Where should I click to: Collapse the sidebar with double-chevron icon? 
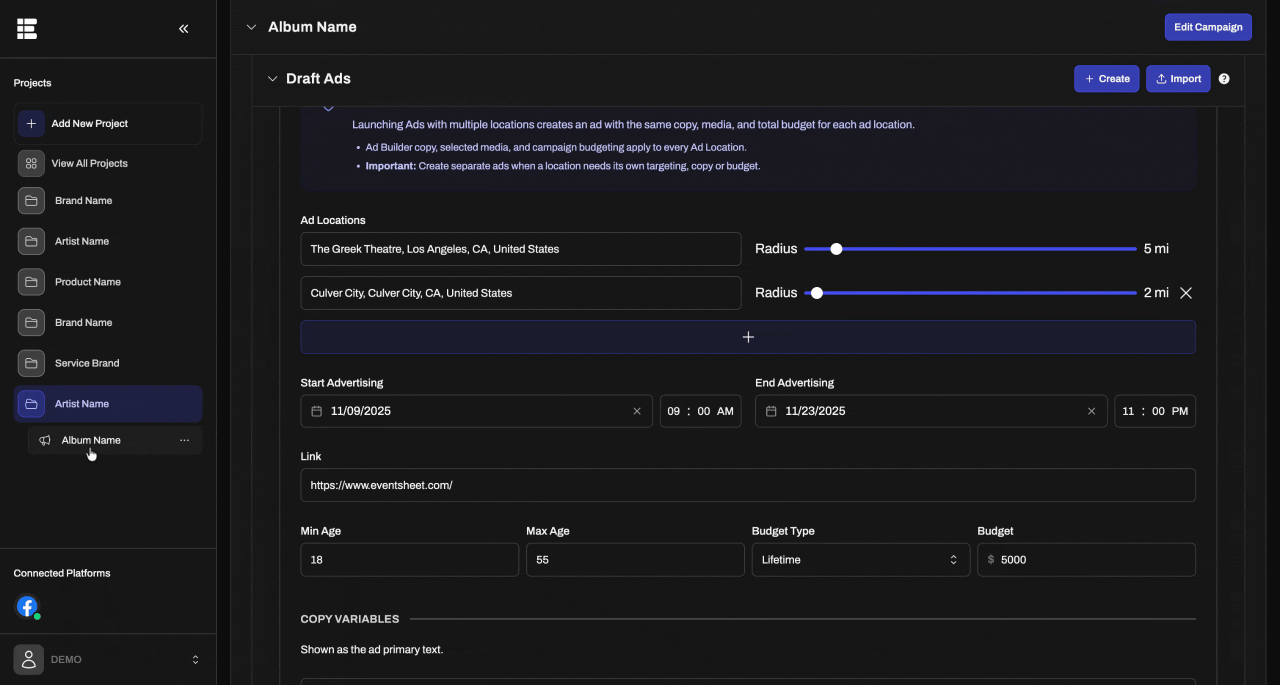click(184, 29)
